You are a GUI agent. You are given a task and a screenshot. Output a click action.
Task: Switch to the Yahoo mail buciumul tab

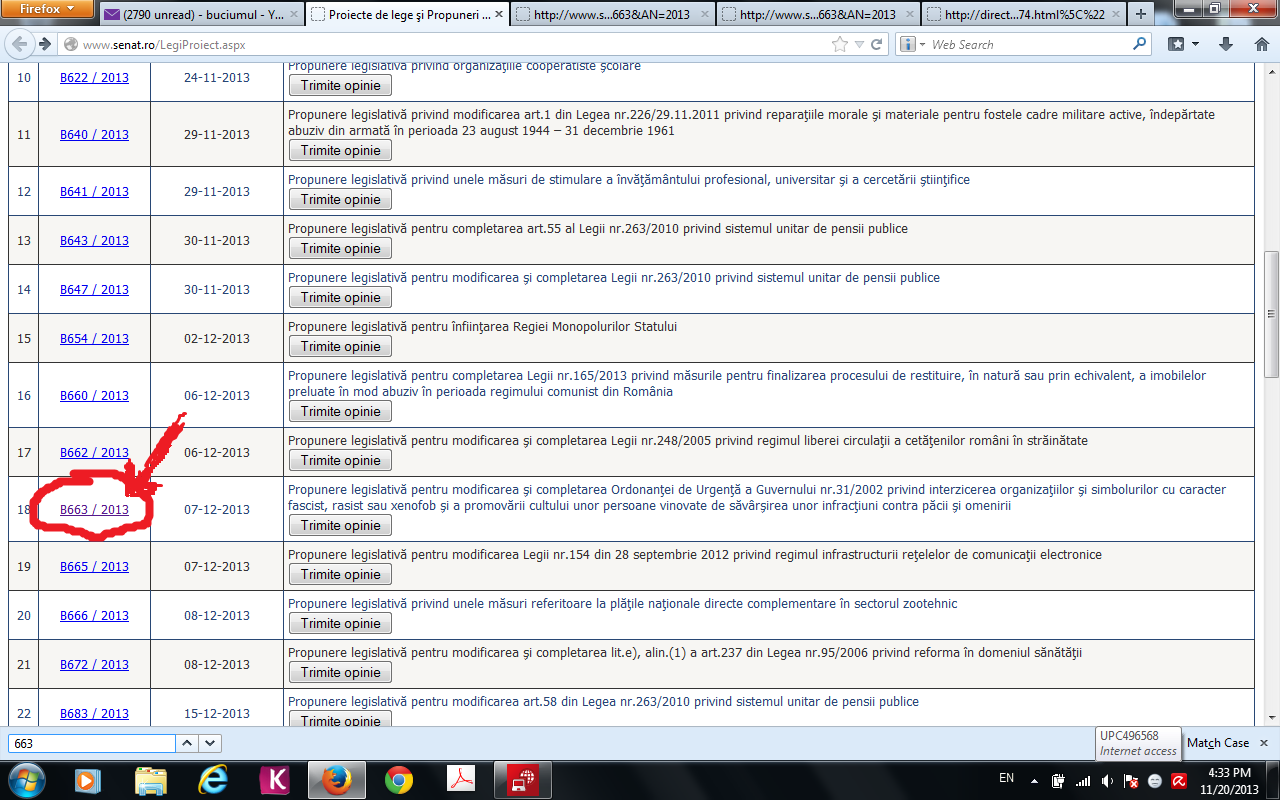pos(200,14)
